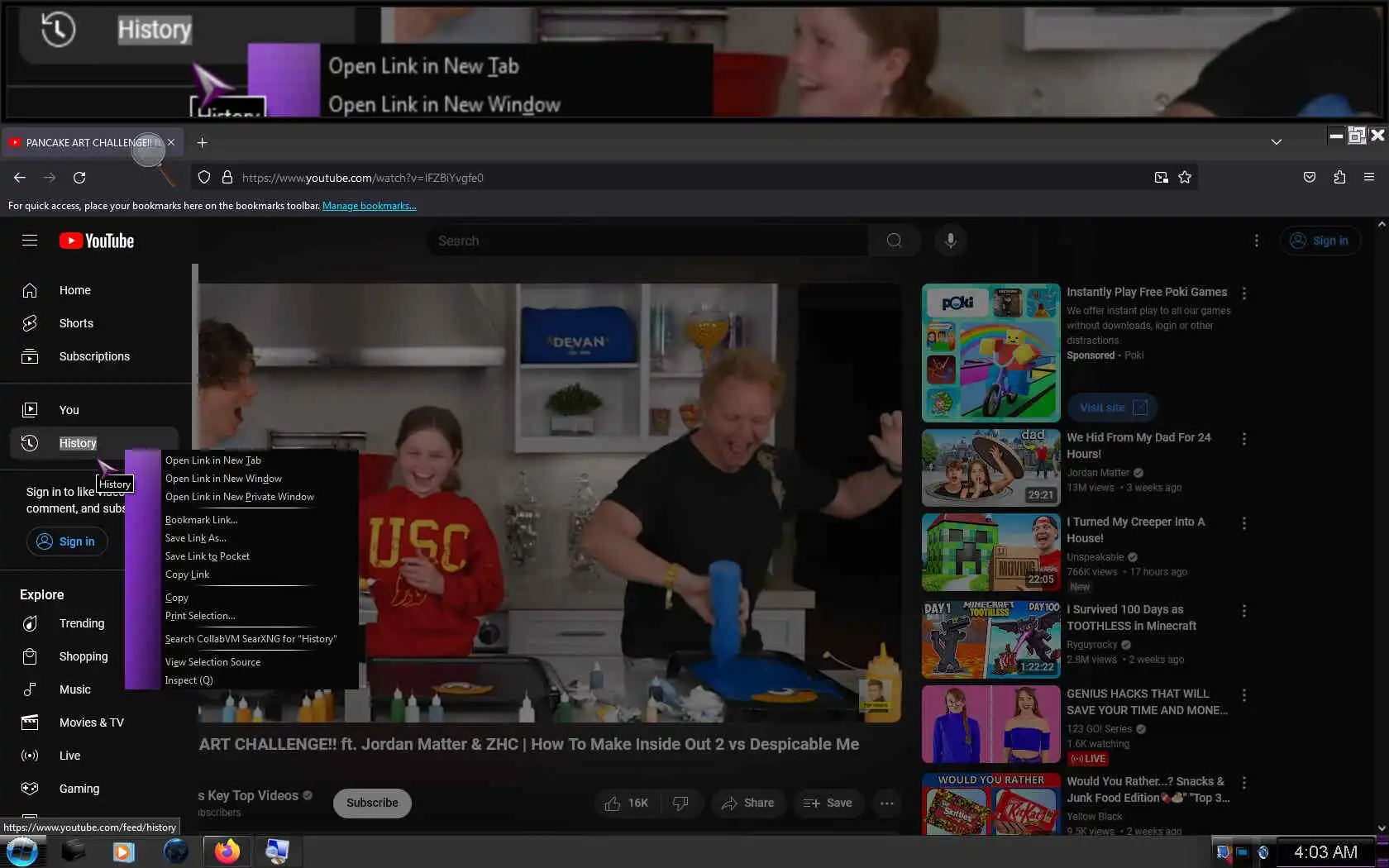Click the Share button under the video
This screenshot has width=1389, height=868.
pos(747,803)
